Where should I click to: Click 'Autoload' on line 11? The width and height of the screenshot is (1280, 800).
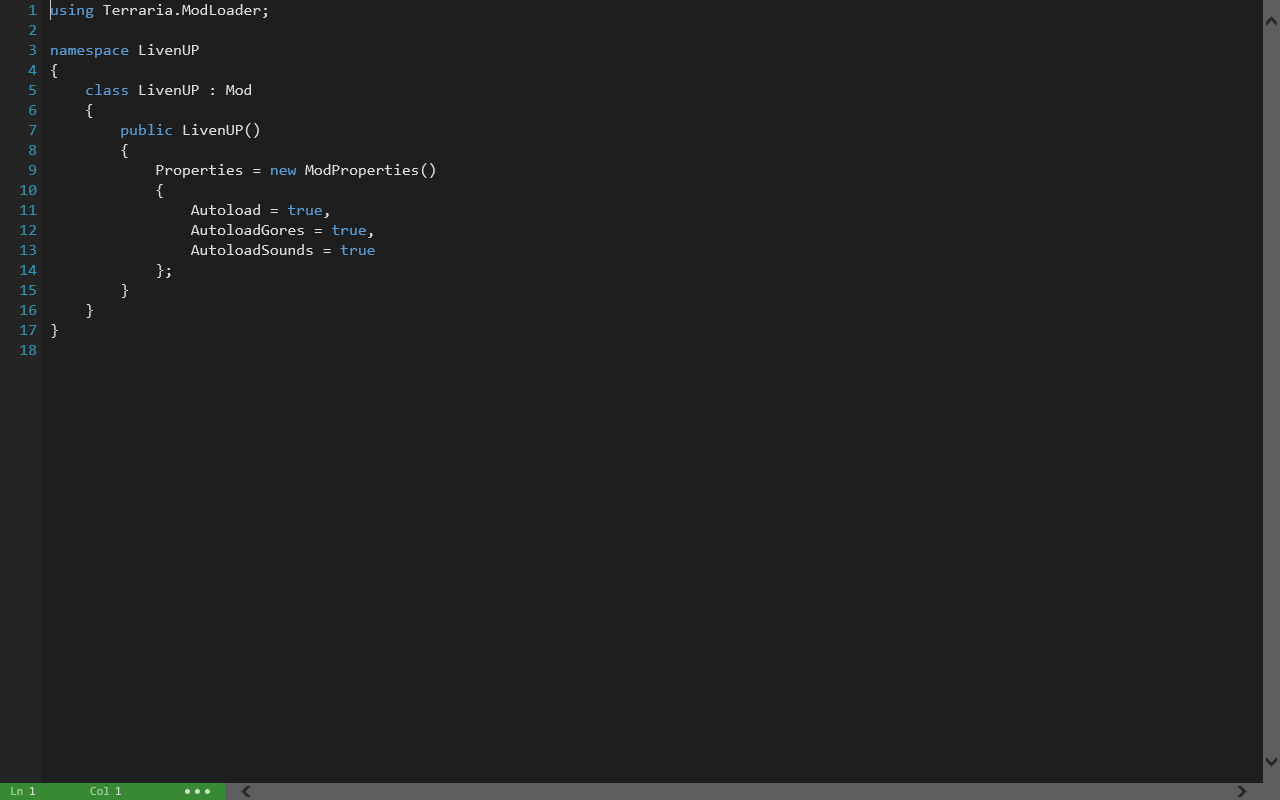(226, 210)
